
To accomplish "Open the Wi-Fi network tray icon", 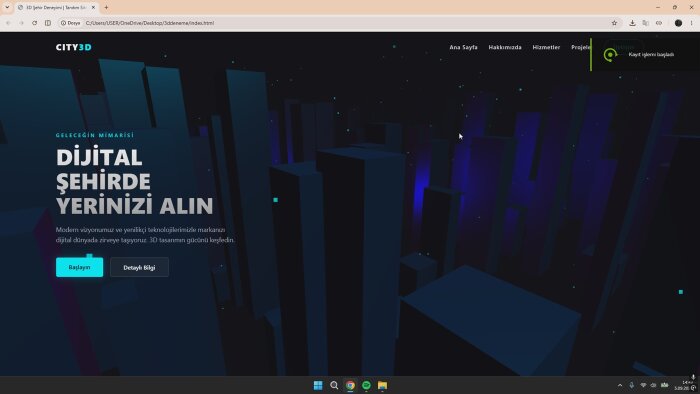I will pos(643,385).
